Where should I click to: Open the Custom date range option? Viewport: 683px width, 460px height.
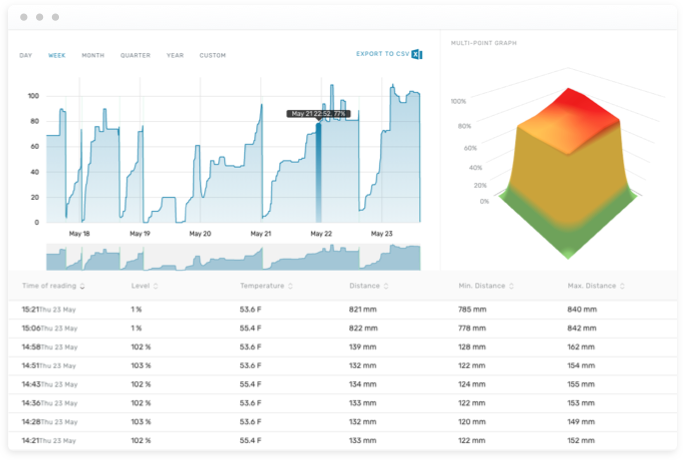click(212, 55)
